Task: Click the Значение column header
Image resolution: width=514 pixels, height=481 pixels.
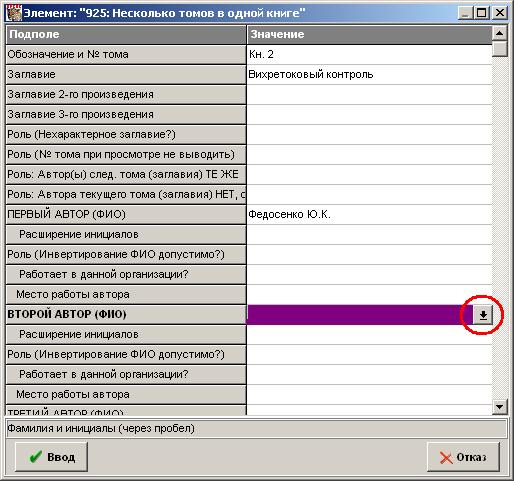Action: pyautogui.click(x=369, y=35)
